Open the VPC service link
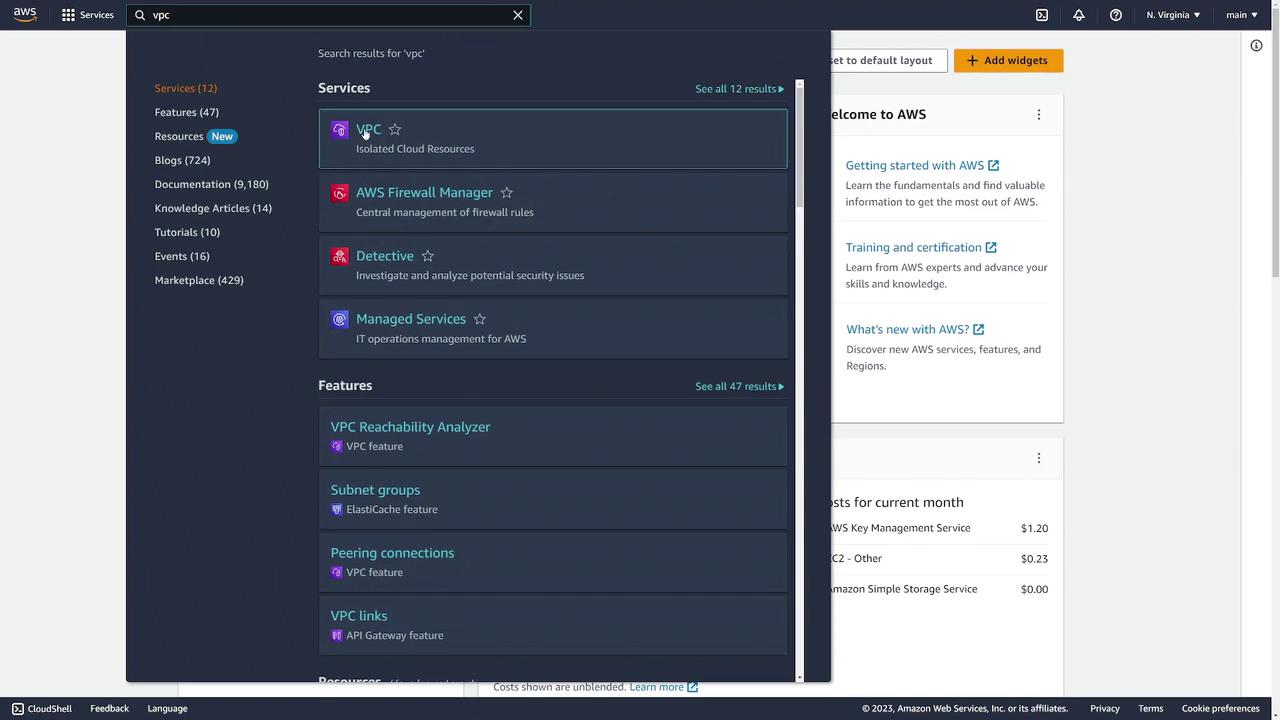Viewport: 1280px width, 720px height. click(x=368, y=129)
